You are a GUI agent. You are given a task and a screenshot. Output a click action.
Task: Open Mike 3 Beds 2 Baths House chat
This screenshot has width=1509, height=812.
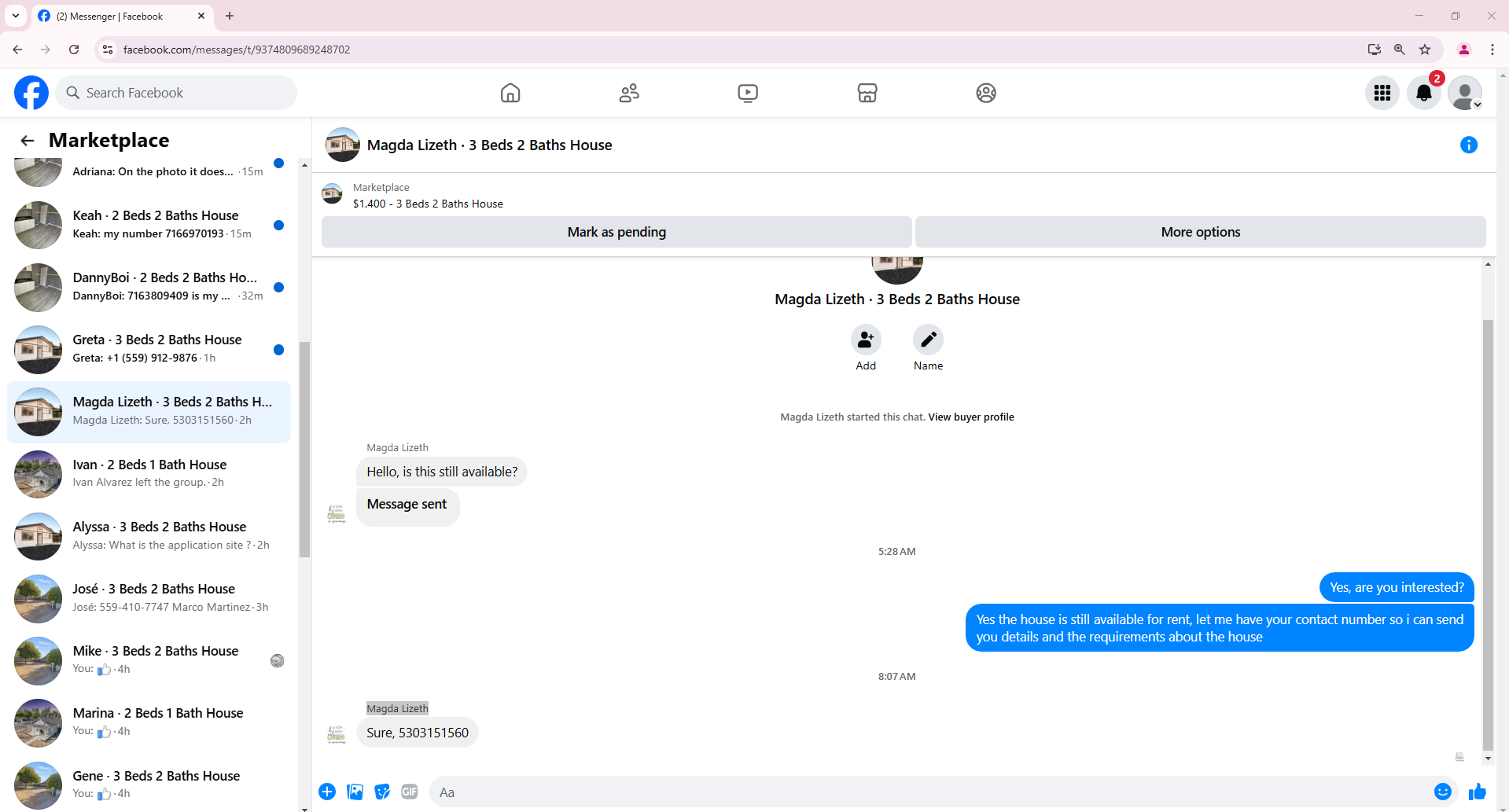click(149, 660)
